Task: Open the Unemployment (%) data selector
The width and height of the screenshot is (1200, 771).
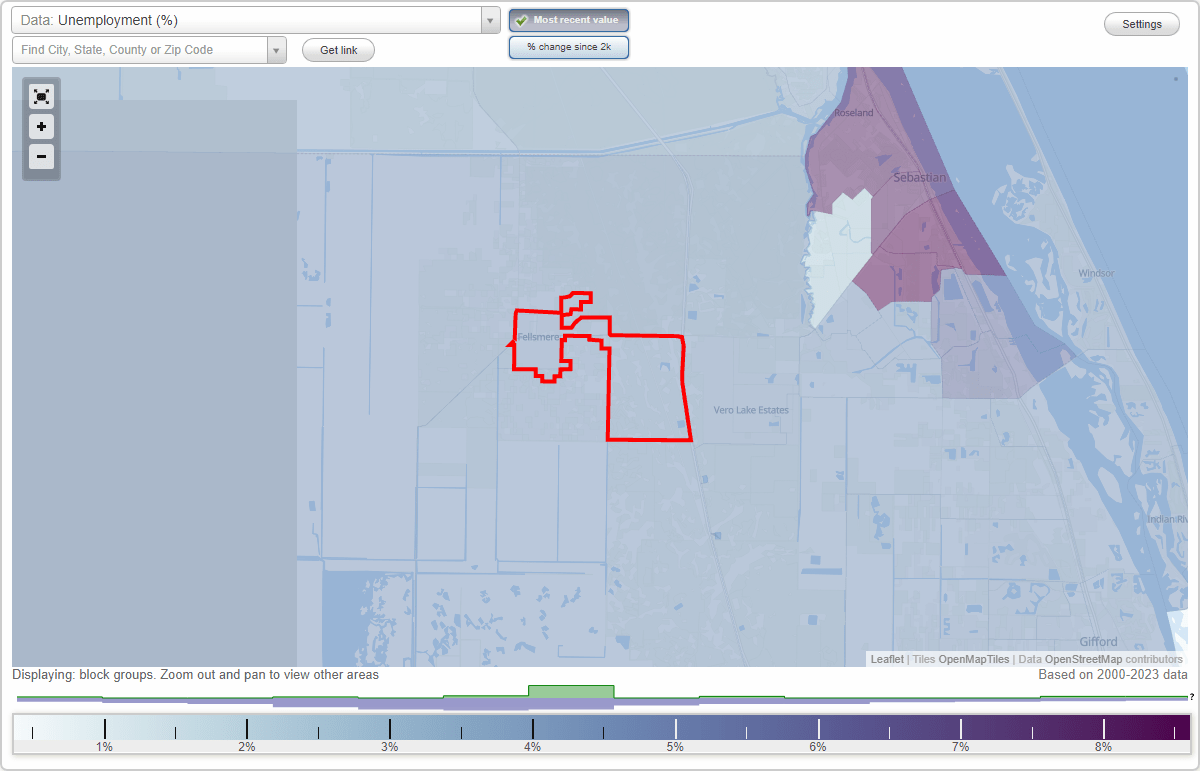Action: tap(250, 20)
